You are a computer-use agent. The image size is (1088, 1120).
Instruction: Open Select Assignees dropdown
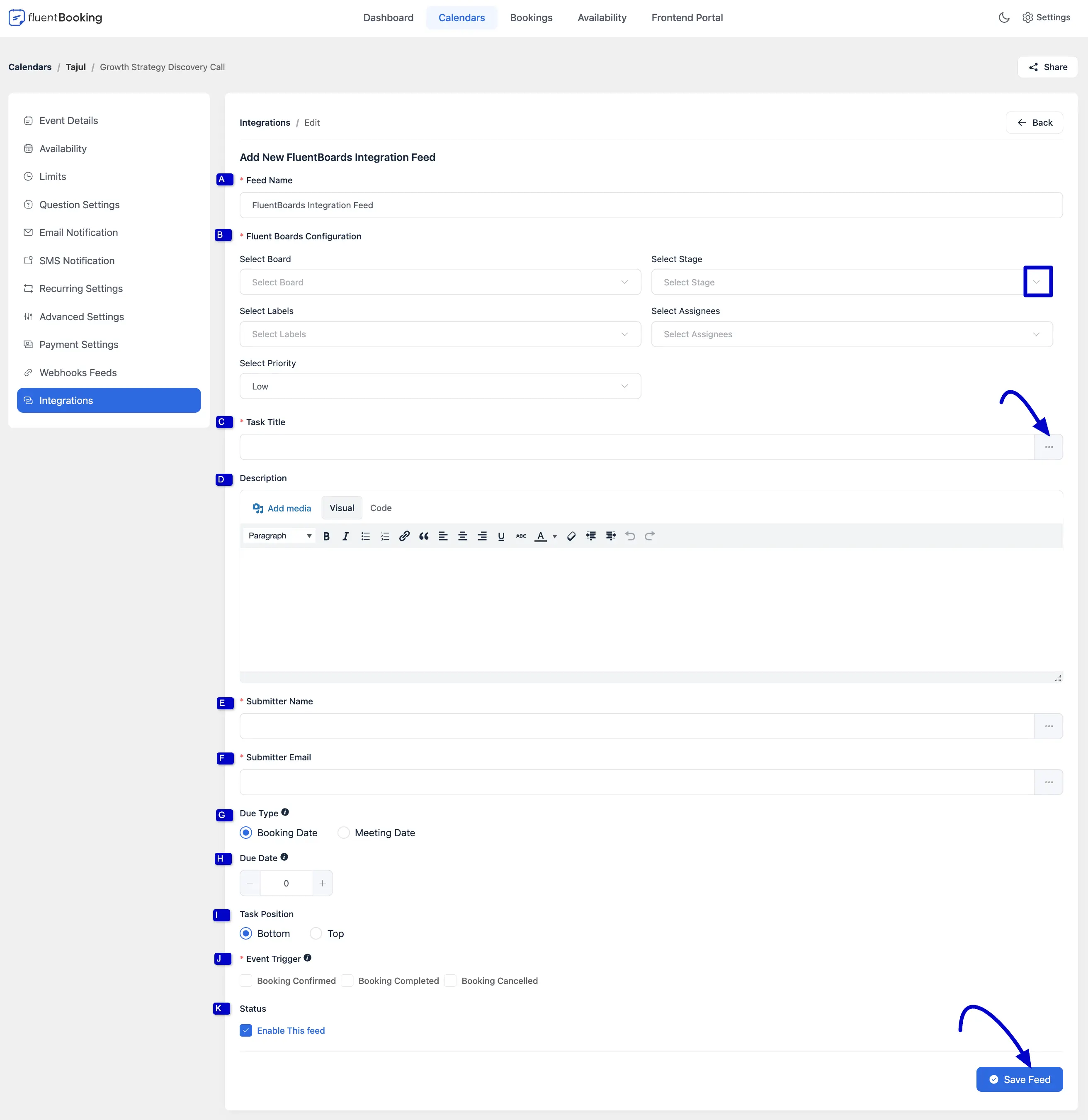tap(851, 334)
